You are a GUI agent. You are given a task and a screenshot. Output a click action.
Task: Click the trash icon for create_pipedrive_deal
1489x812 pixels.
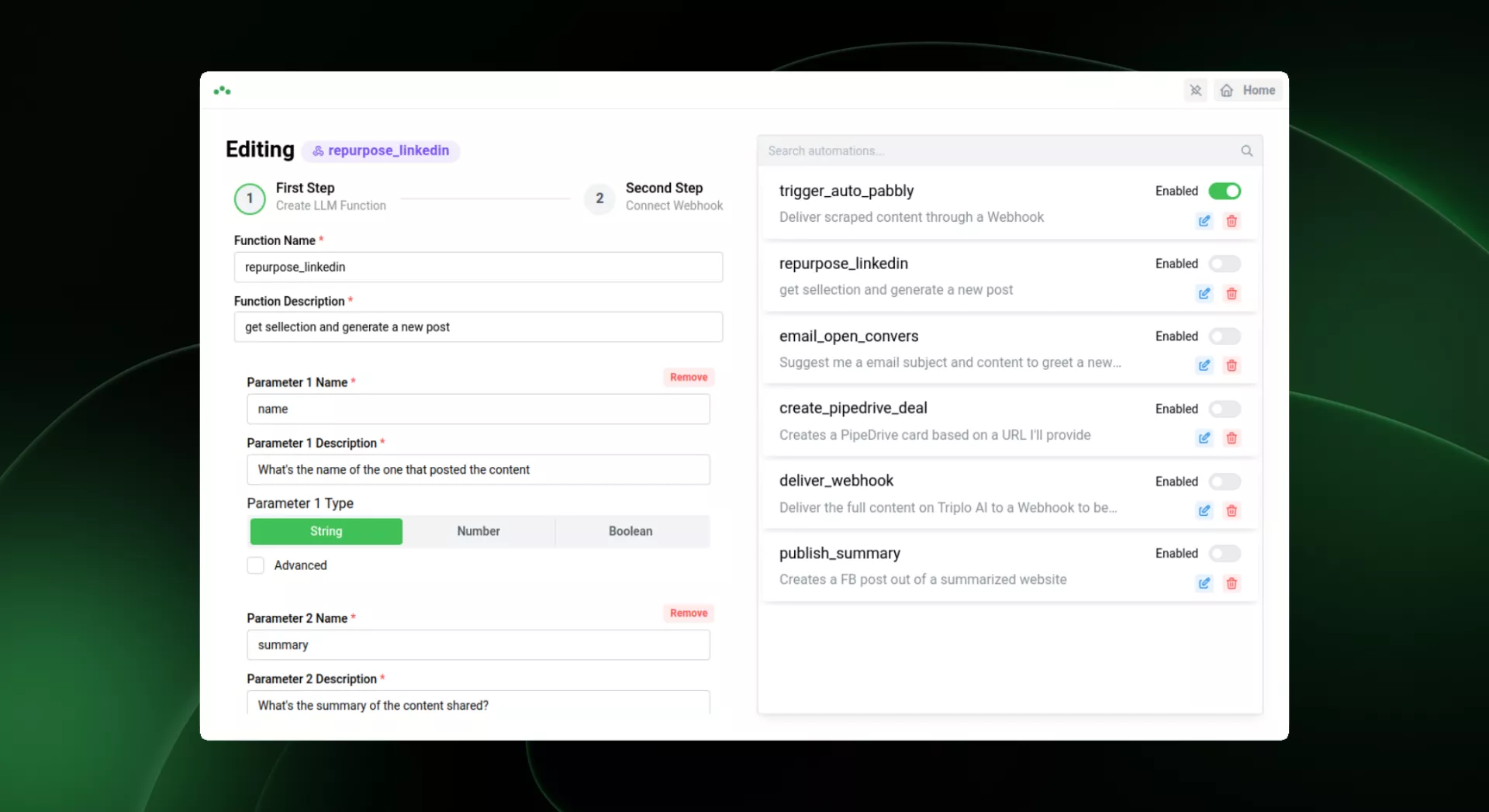tap(1232, 438)
